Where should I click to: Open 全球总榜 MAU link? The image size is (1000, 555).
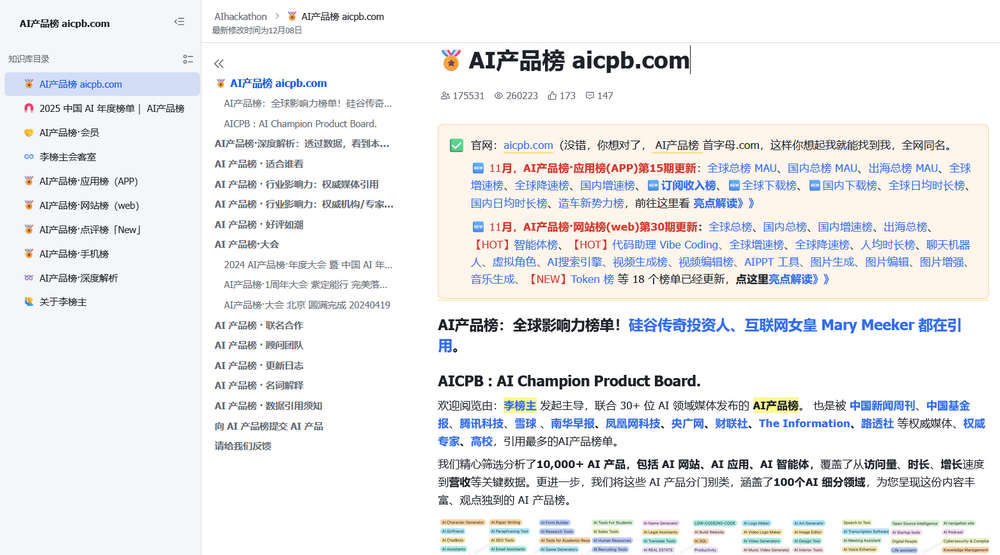(x=742, y=168)
